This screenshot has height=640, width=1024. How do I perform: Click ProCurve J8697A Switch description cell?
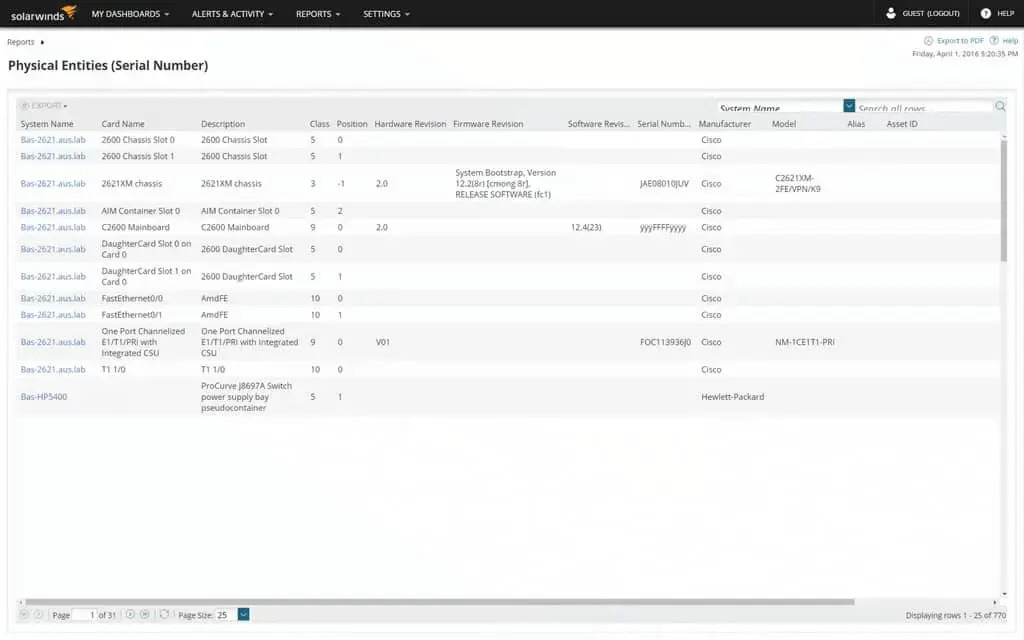(x=246, y=397)
